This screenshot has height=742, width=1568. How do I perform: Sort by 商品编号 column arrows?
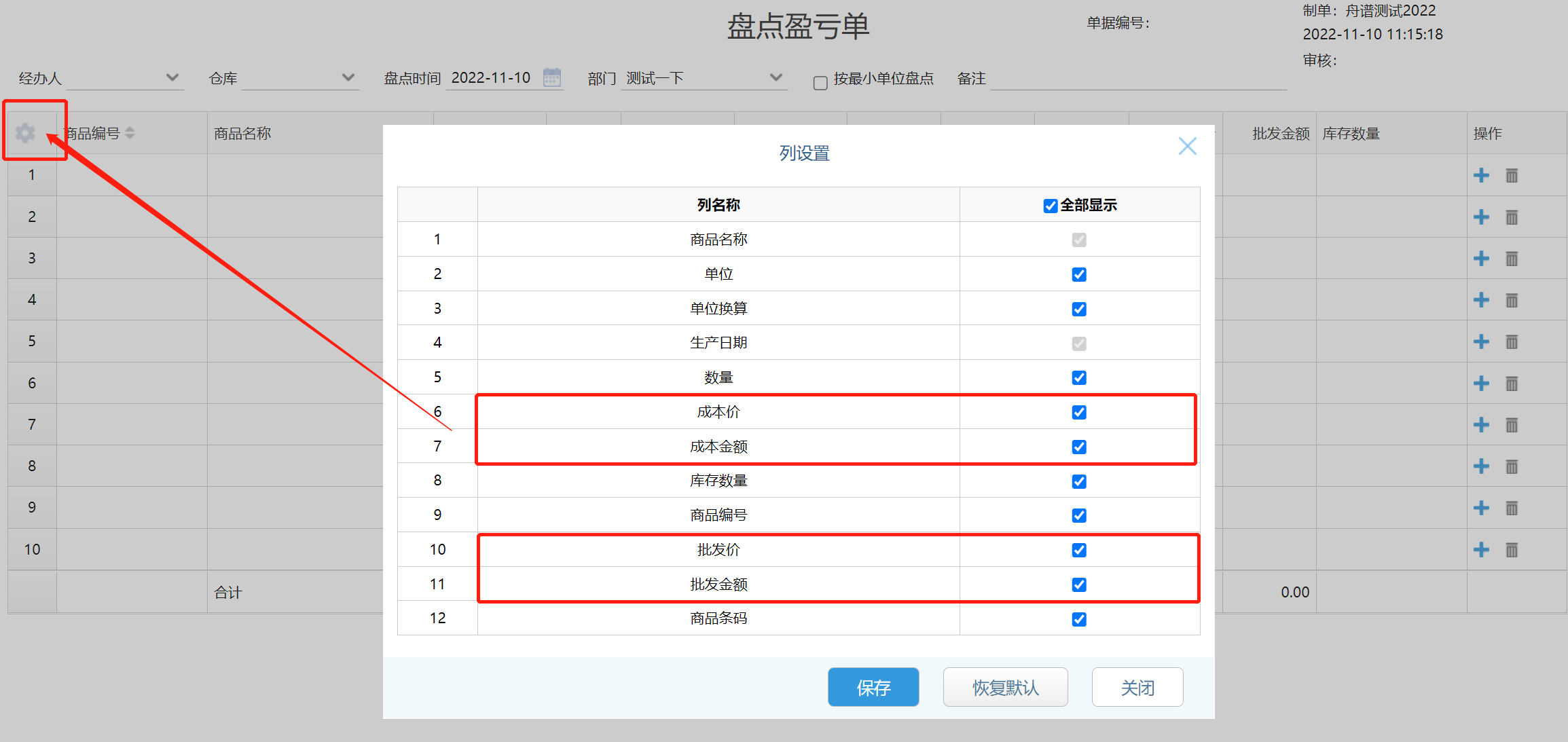[x=130, y=133]
